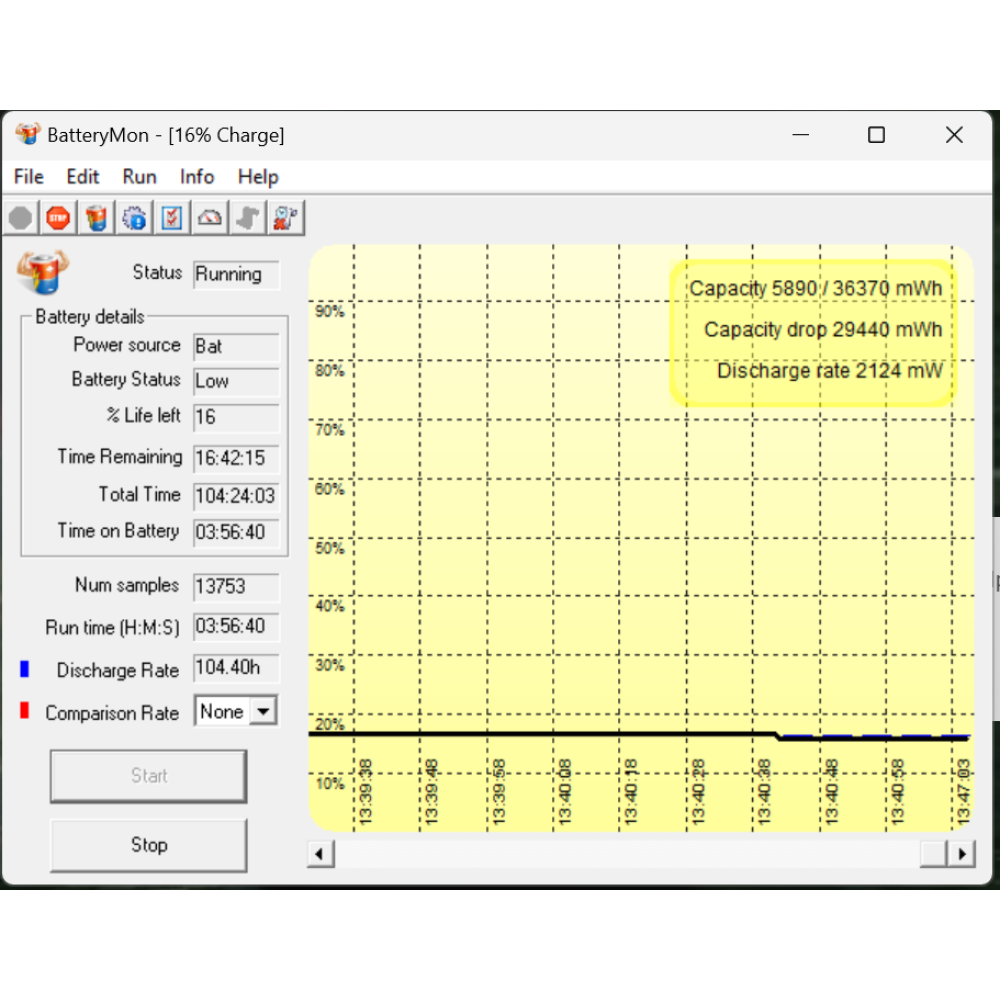Click the grayed-out octagon start icon
The width and height of the screenshot is (1000, 1000).
[21, 218]
